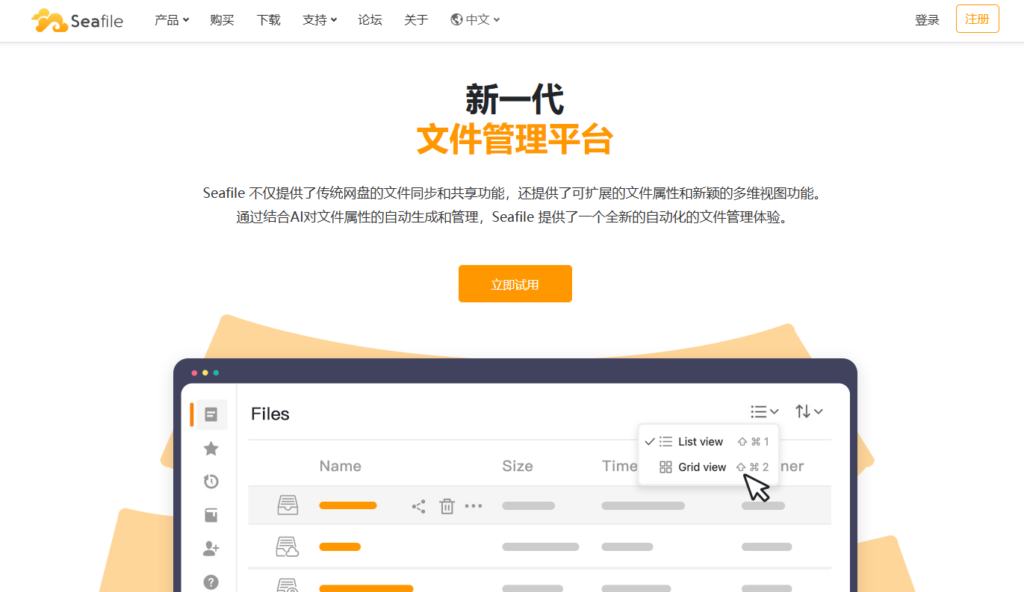Click the archive box sidebar icon
1024x592 pixels.
[x=211, y=515]
